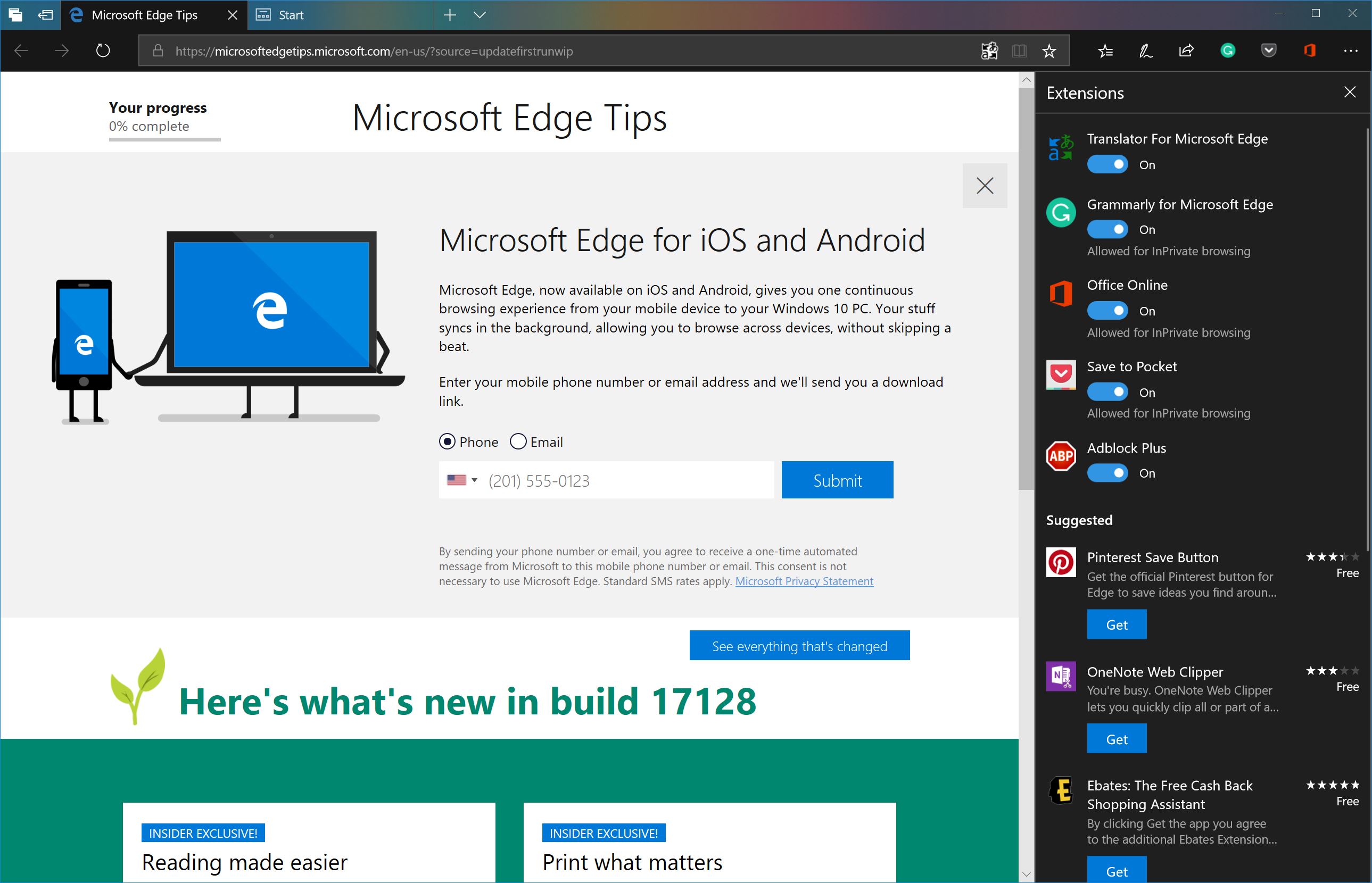Turn off the Adblock Plus toggle
The image size is (1372, 883).
(1107, 473)
